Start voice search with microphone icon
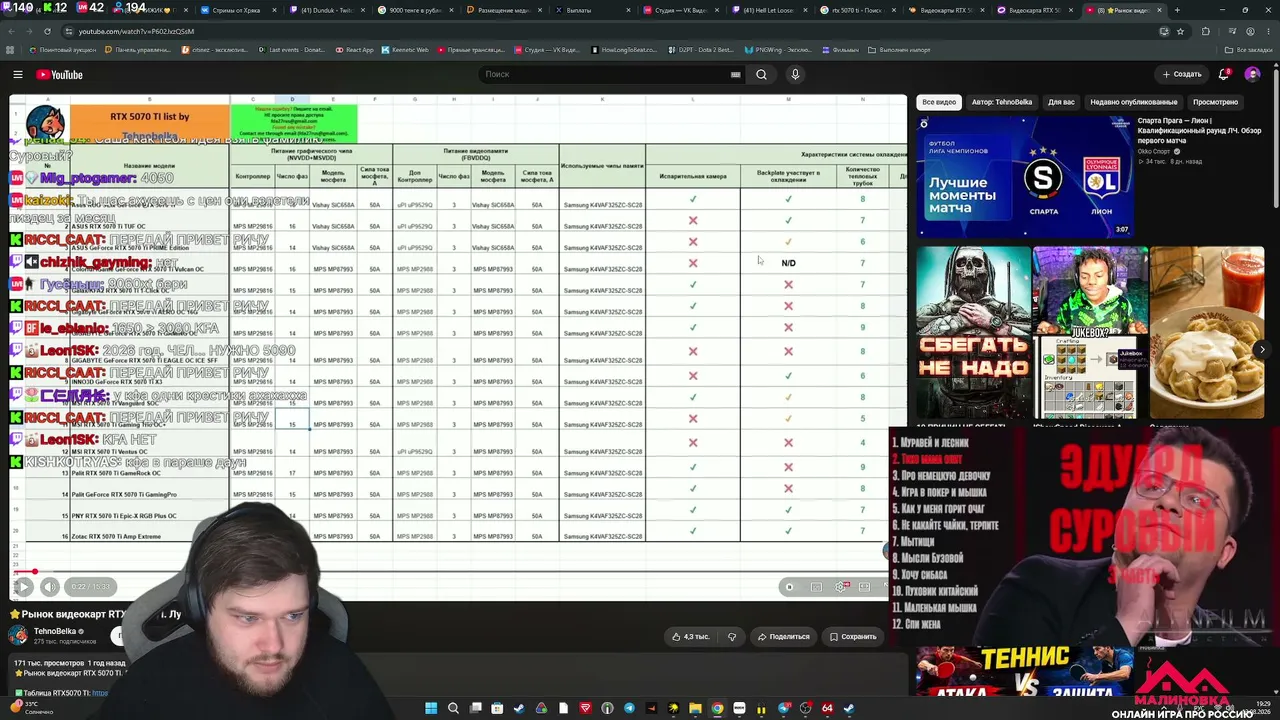 795,74
